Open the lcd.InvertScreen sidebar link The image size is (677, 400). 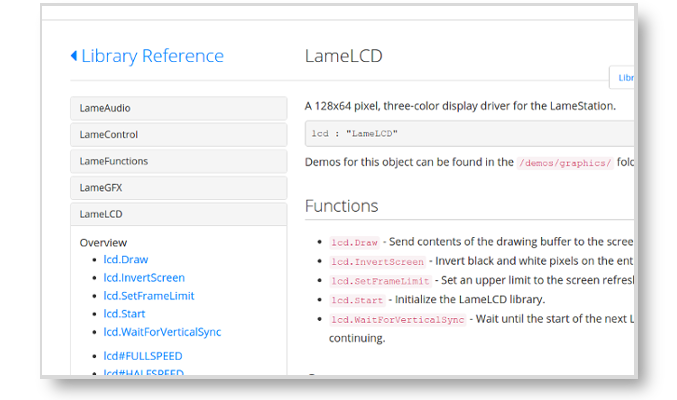point(144,278)
